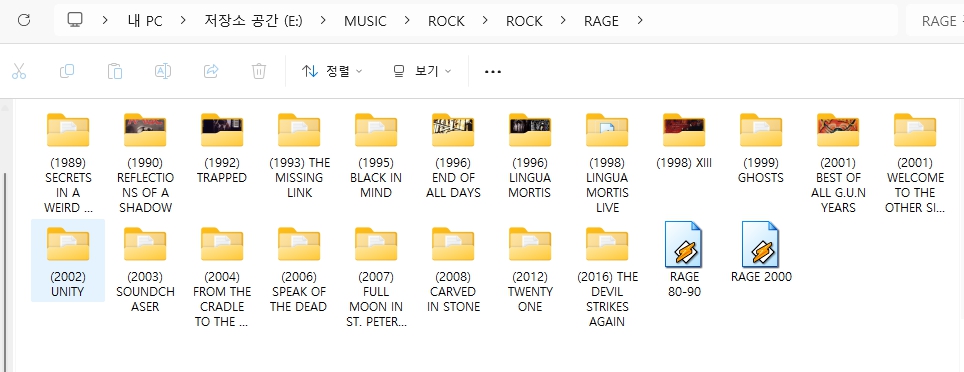Select the (2007) FULL MOON IN ST. PETER folder icon
Viewport: 964px width, 372px height.
pyautogui.click(x=376, y=244)
